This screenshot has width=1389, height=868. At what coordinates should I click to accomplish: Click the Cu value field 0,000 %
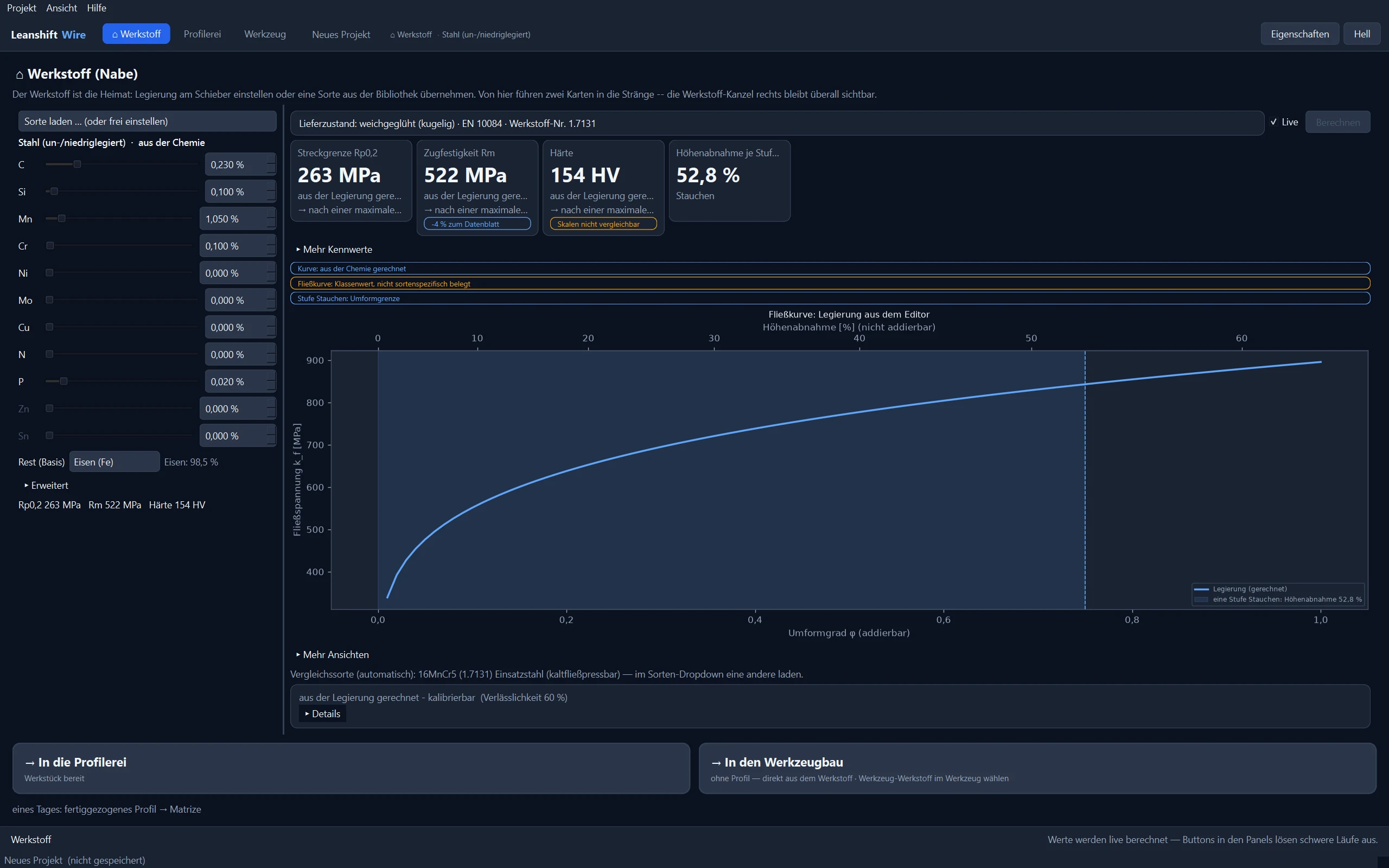click(240, 327)
